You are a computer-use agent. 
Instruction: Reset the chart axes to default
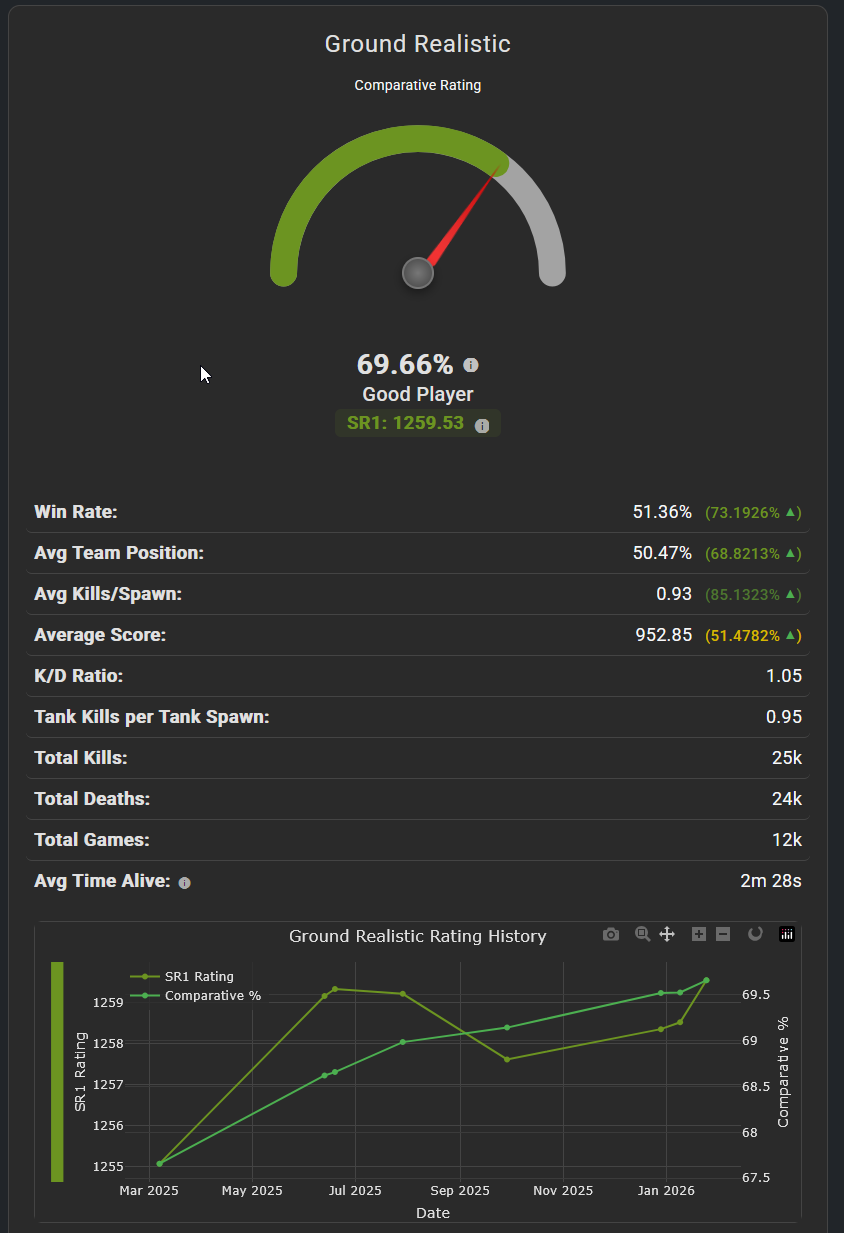click(755, 934)
